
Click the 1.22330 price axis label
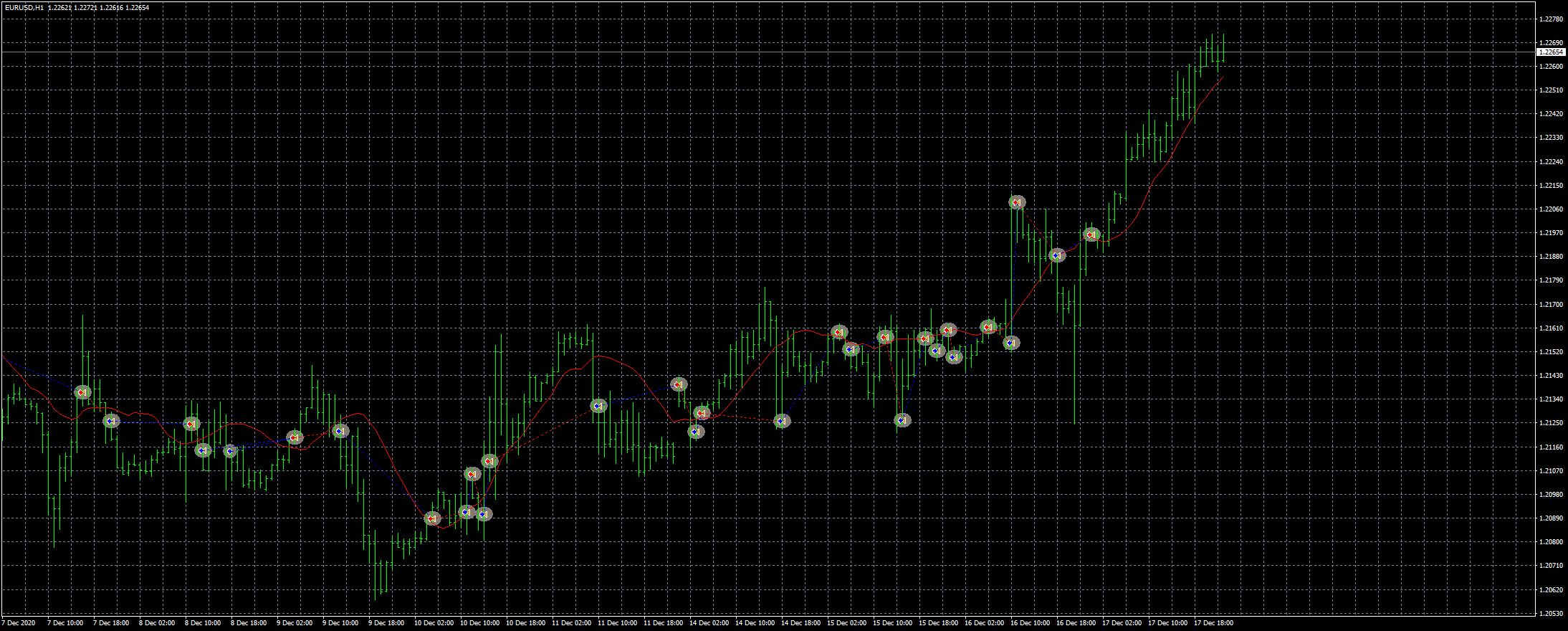pyautogui.click(x=1551, y=138)
